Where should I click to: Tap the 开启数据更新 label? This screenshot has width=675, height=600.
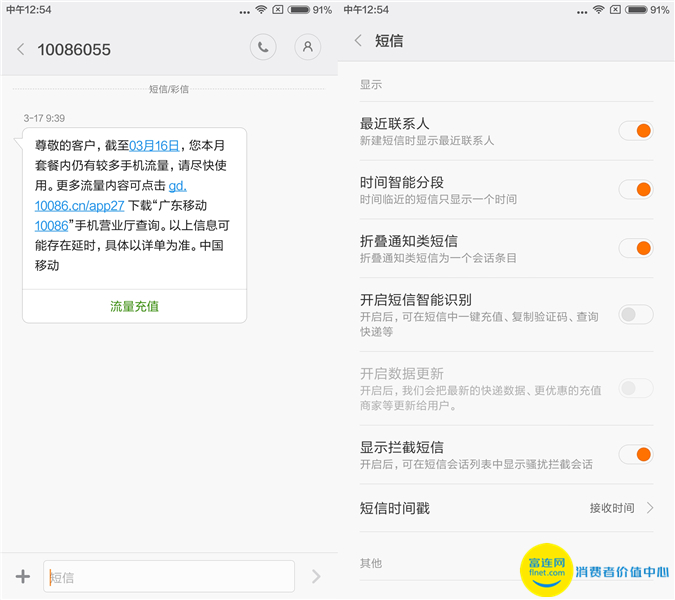(x=402, y=374)
